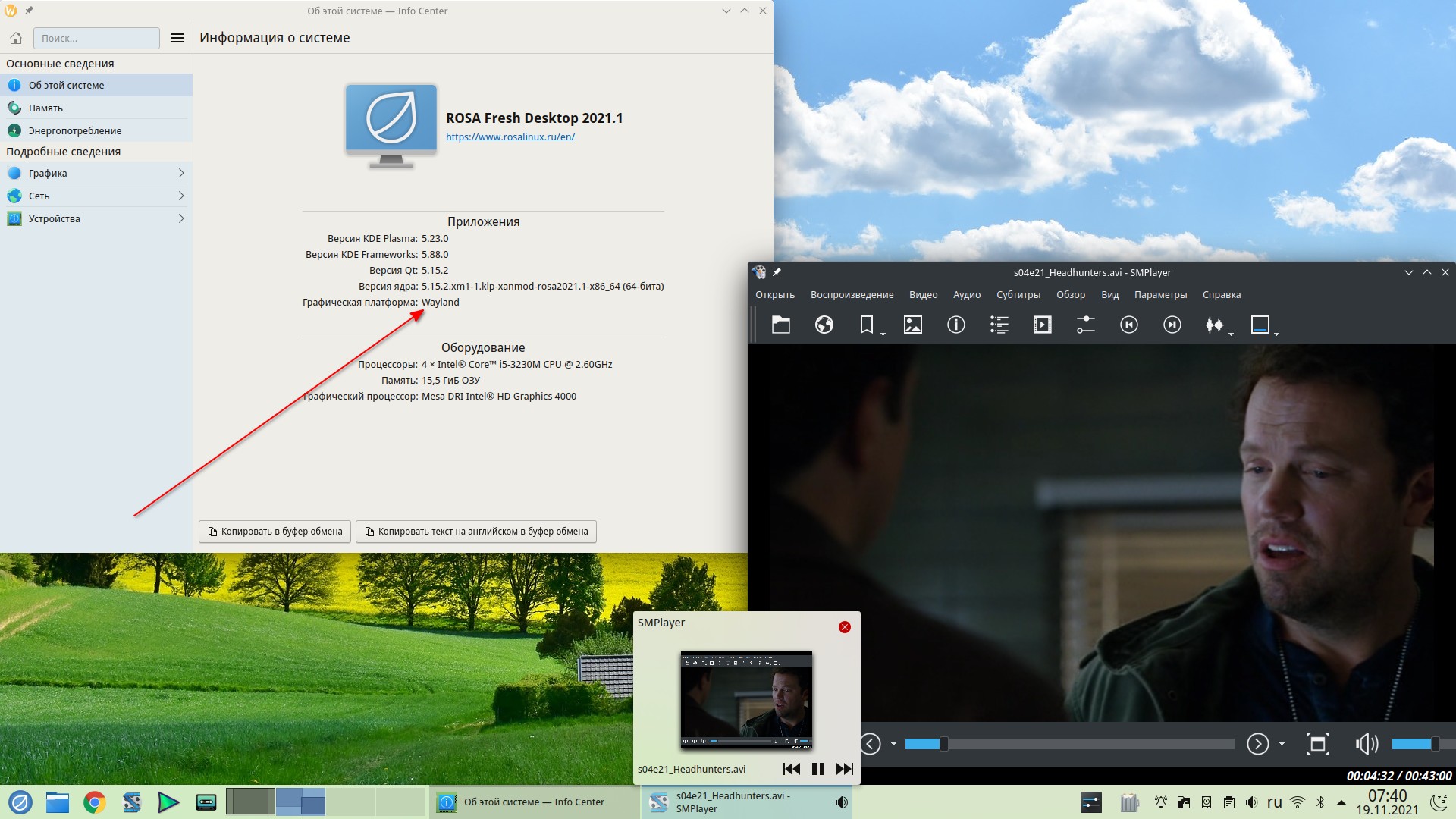Click the Info Center search field
The image size is (1456, 819).
96,38
